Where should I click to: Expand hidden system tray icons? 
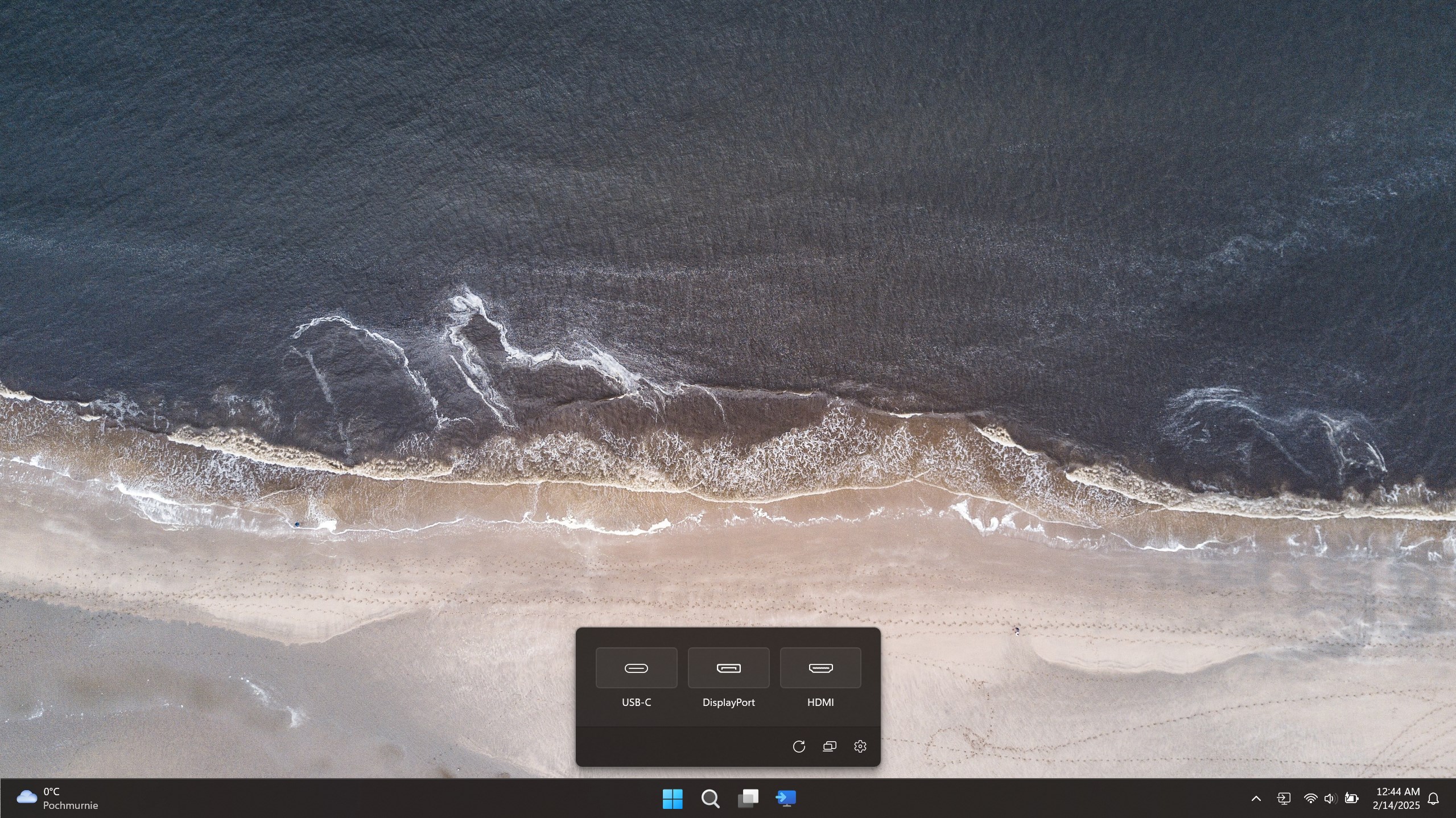(1256, 798)
